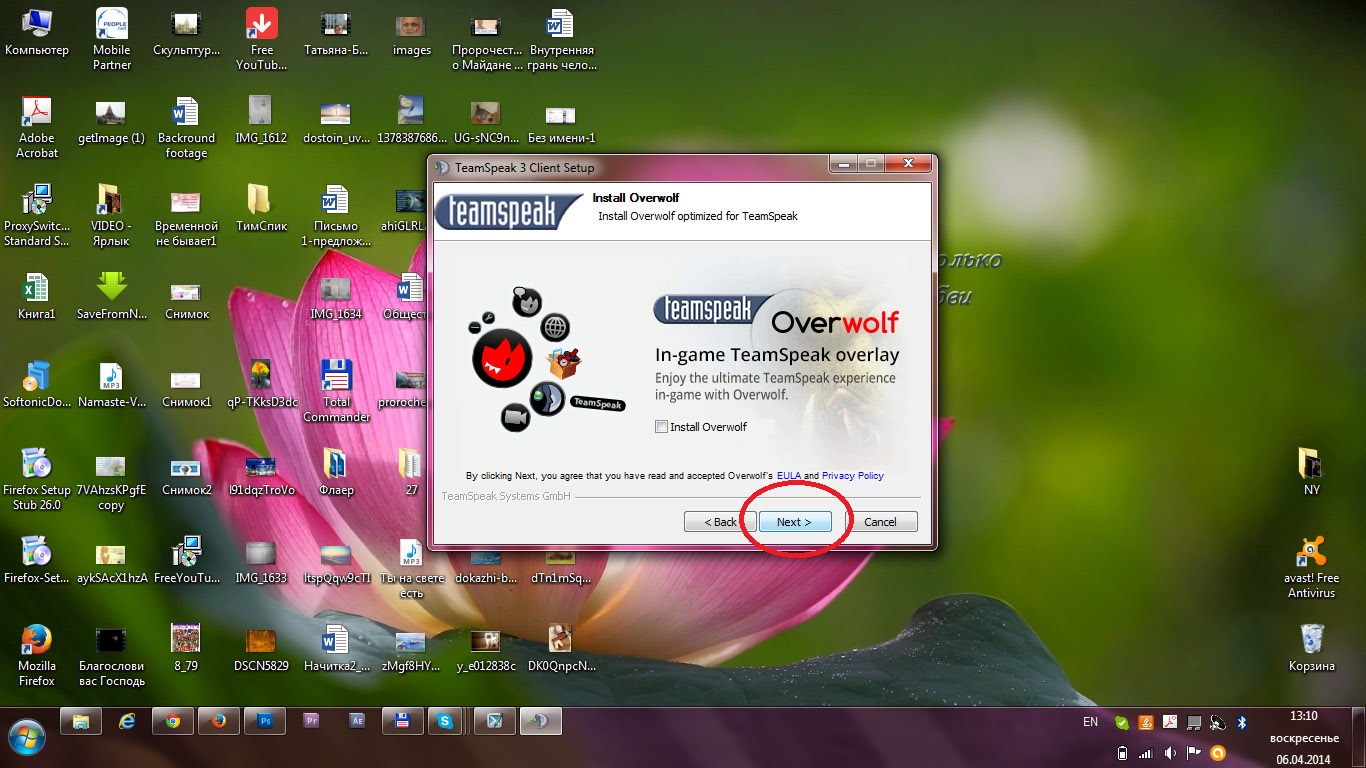
Task: Select the Free YouTube downloader shortcut at the top
Action: coord(262,40)
